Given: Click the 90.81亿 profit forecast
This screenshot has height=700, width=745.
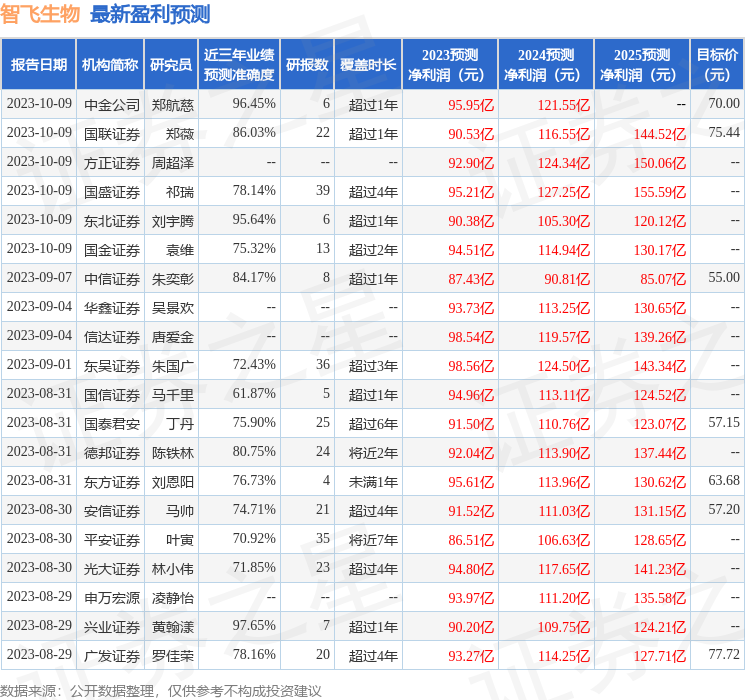Looking at the screenshot, I should coord(567,278).
